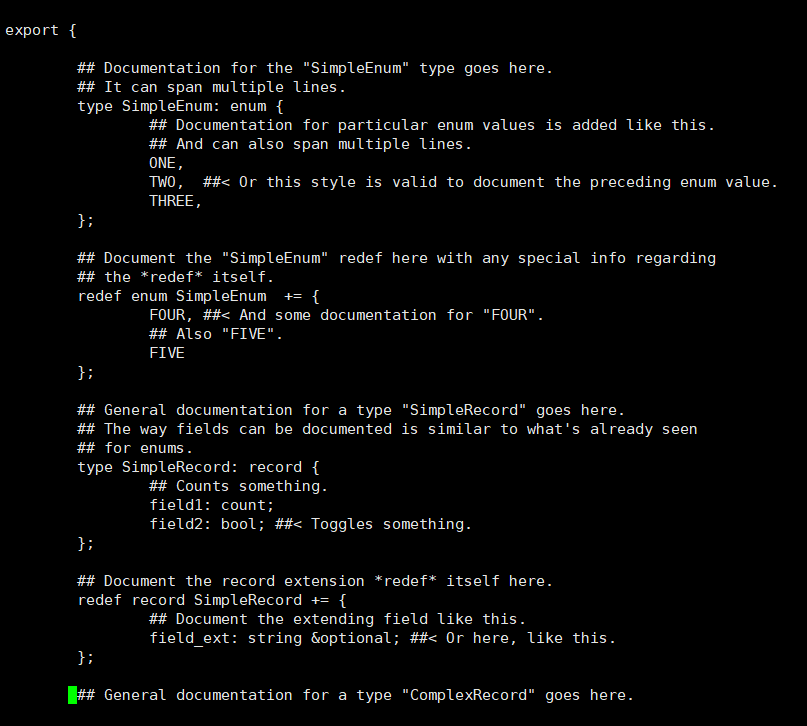The height and width of the screenshot is (726, 807).
Task: Click the enum value ONE
Action: (162, 163)
